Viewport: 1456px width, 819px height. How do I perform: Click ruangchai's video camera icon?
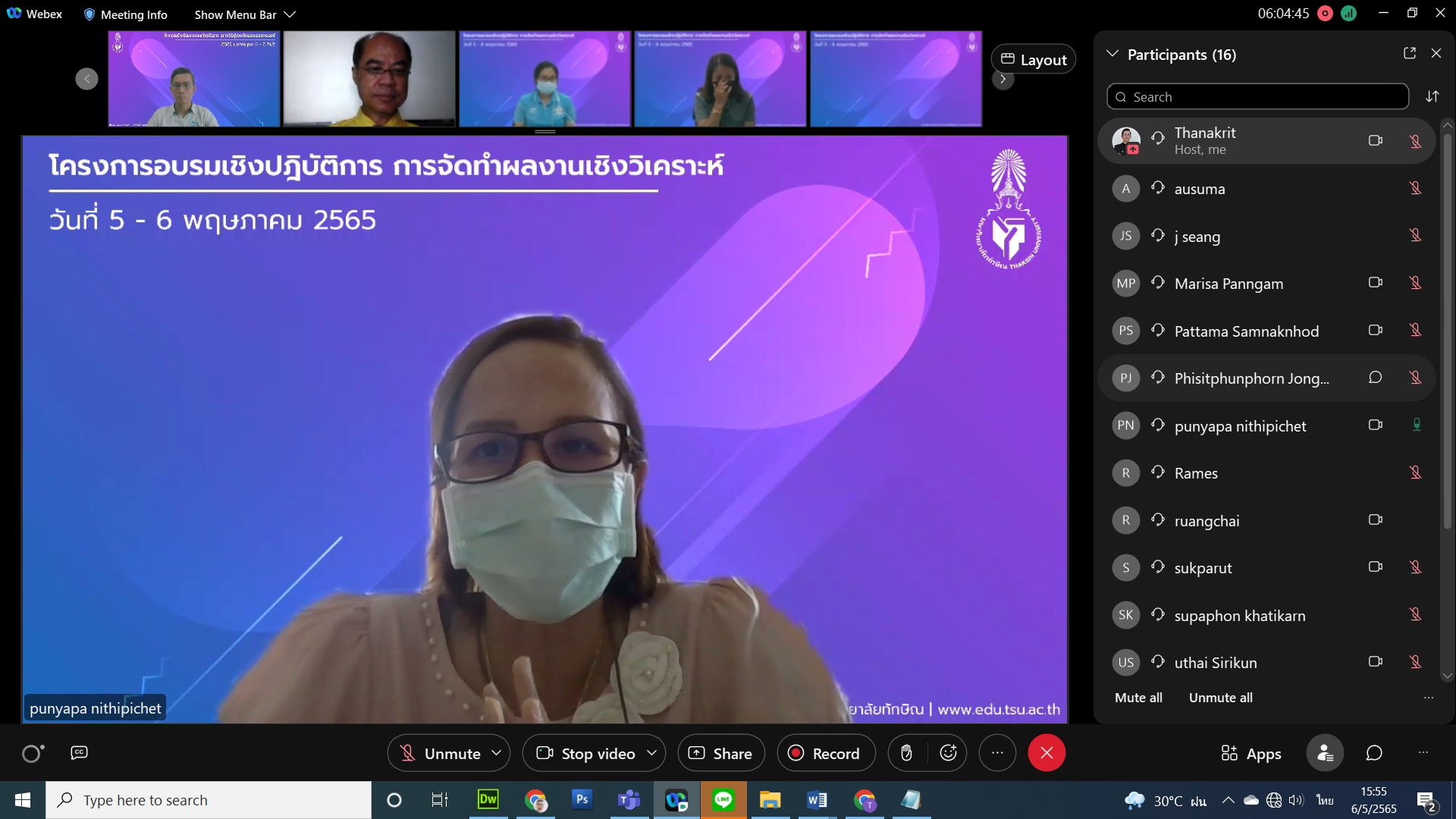(x=1375, y=519)
